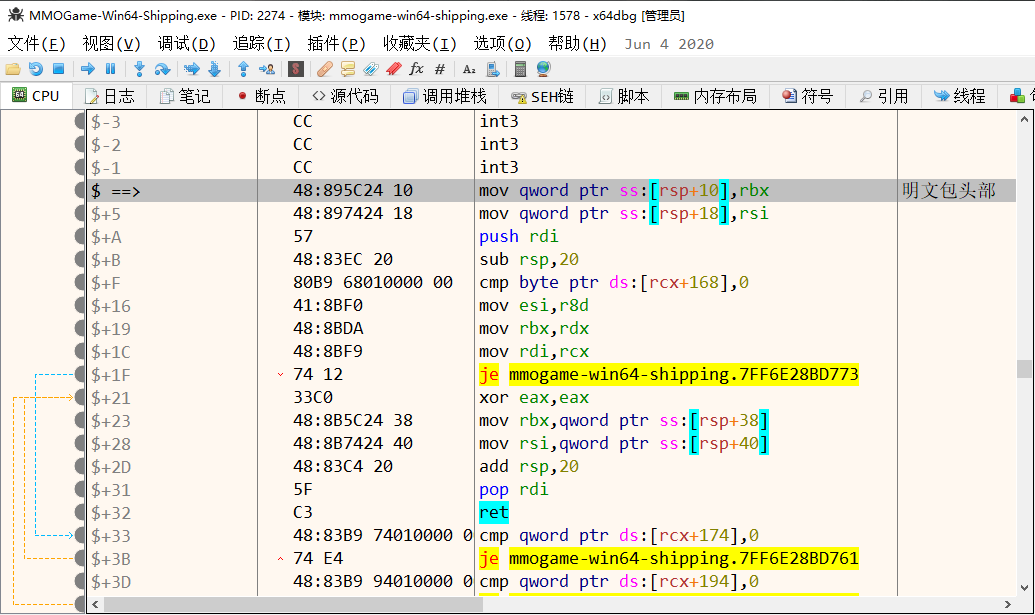Click the vertical scrollbar up arrow
Viewport: 1035px width, 615px height.
[x=1024, y=119]
